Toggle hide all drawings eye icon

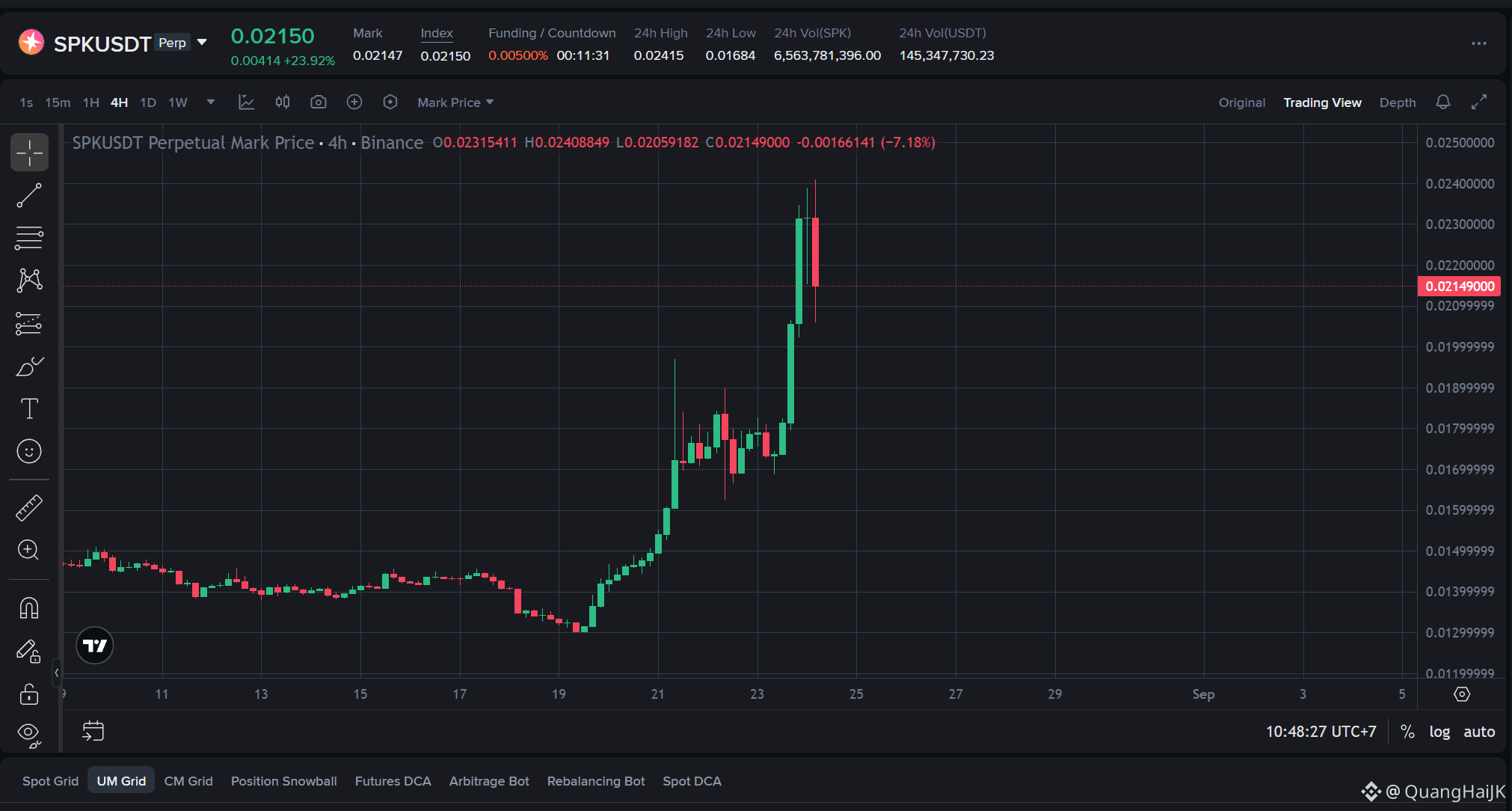[29, 735]
